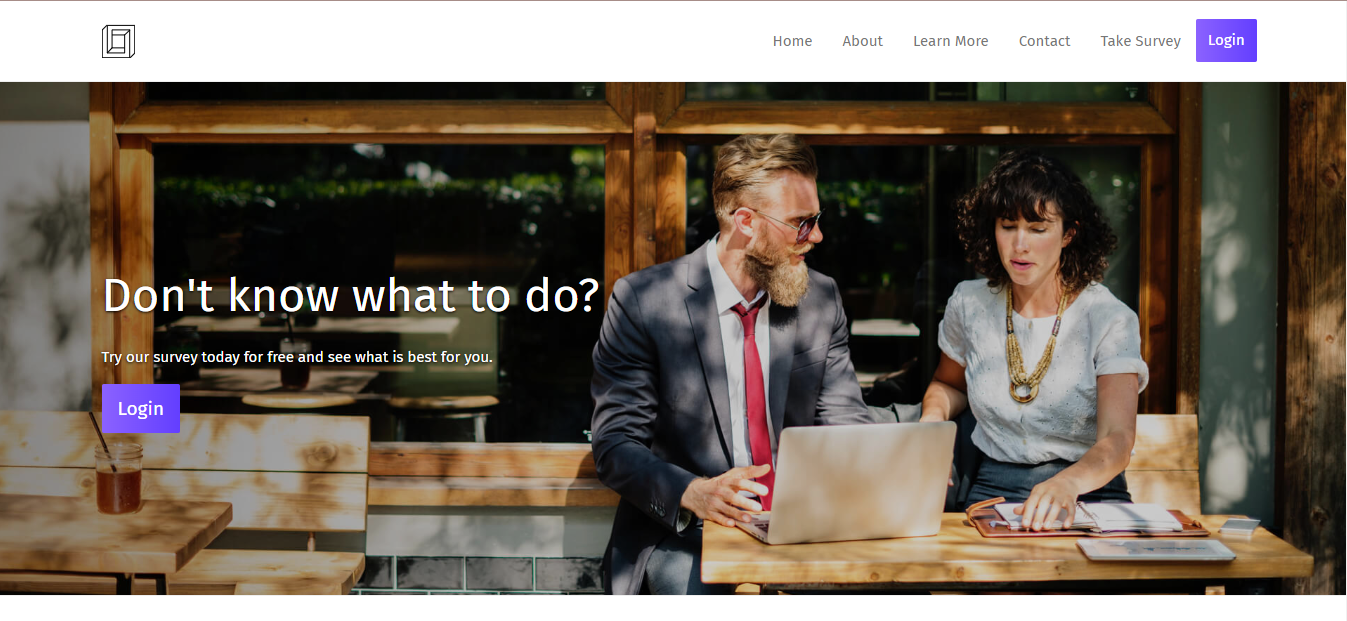Click the silver laptop in hero image
The width and height of the screenshot is (1347, 621).
tap(848, 481)
